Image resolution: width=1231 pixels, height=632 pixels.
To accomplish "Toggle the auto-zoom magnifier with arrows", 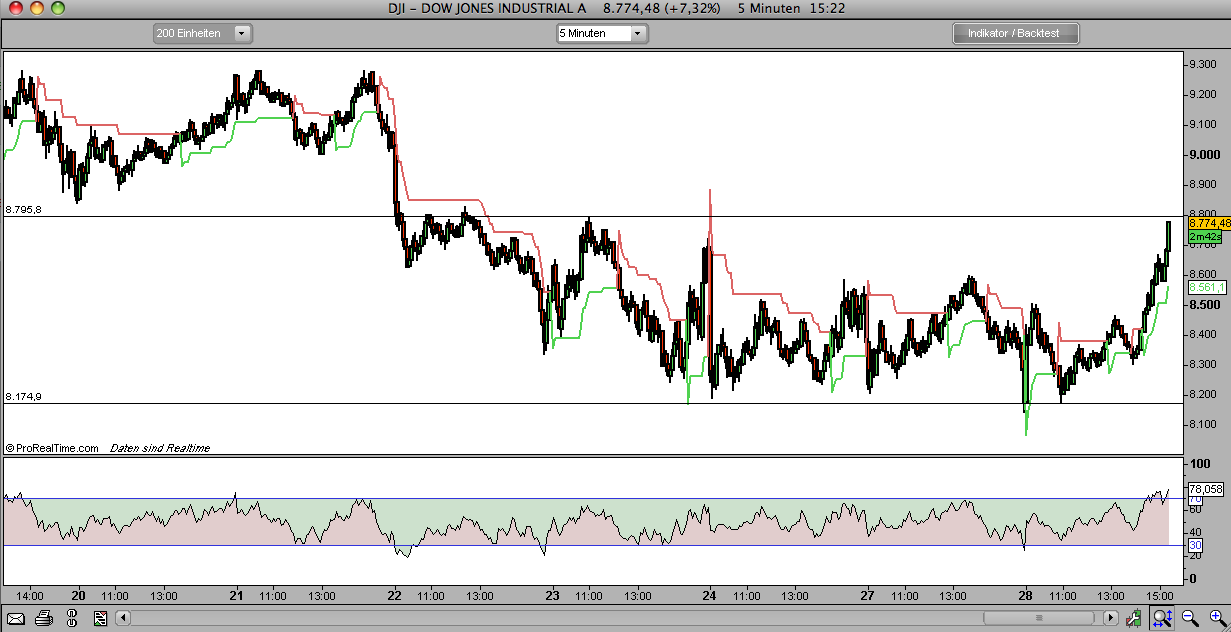I will tap(1162, 618).
